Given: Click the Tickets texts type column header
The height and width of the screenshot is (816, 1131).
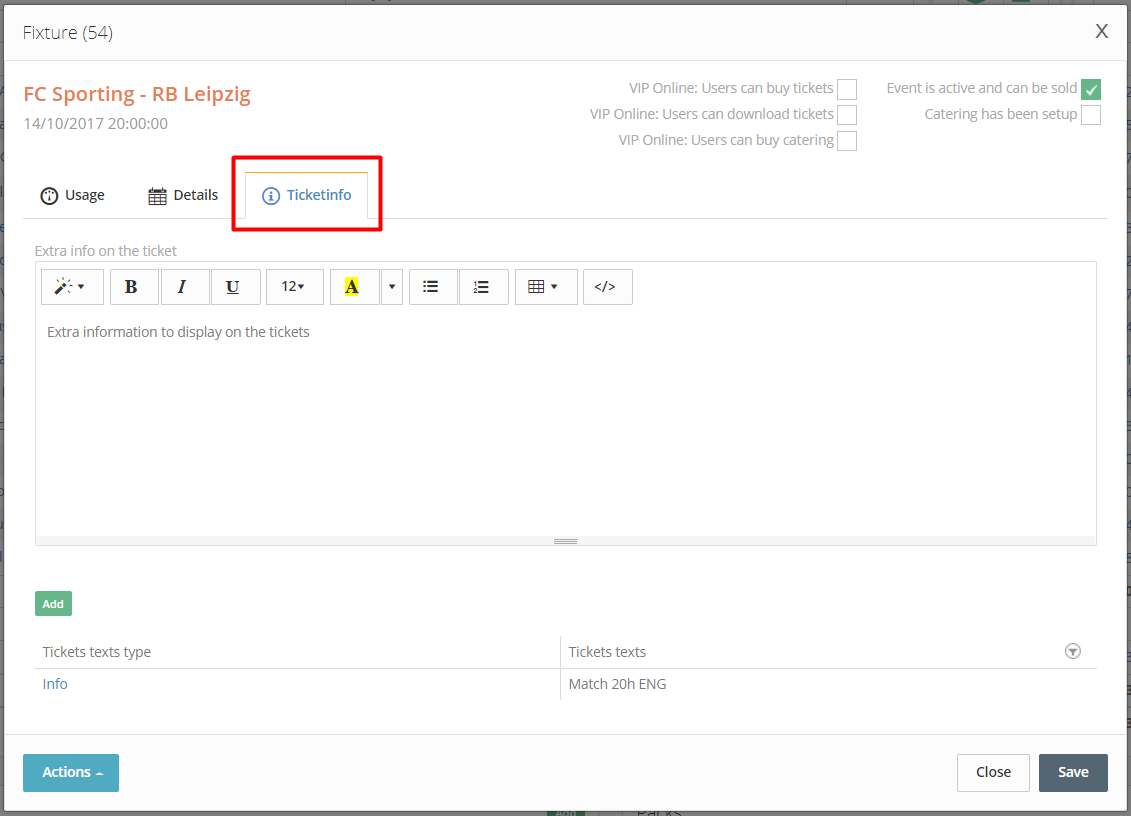Looking at the screenshot, I should (x=298, y=652).
